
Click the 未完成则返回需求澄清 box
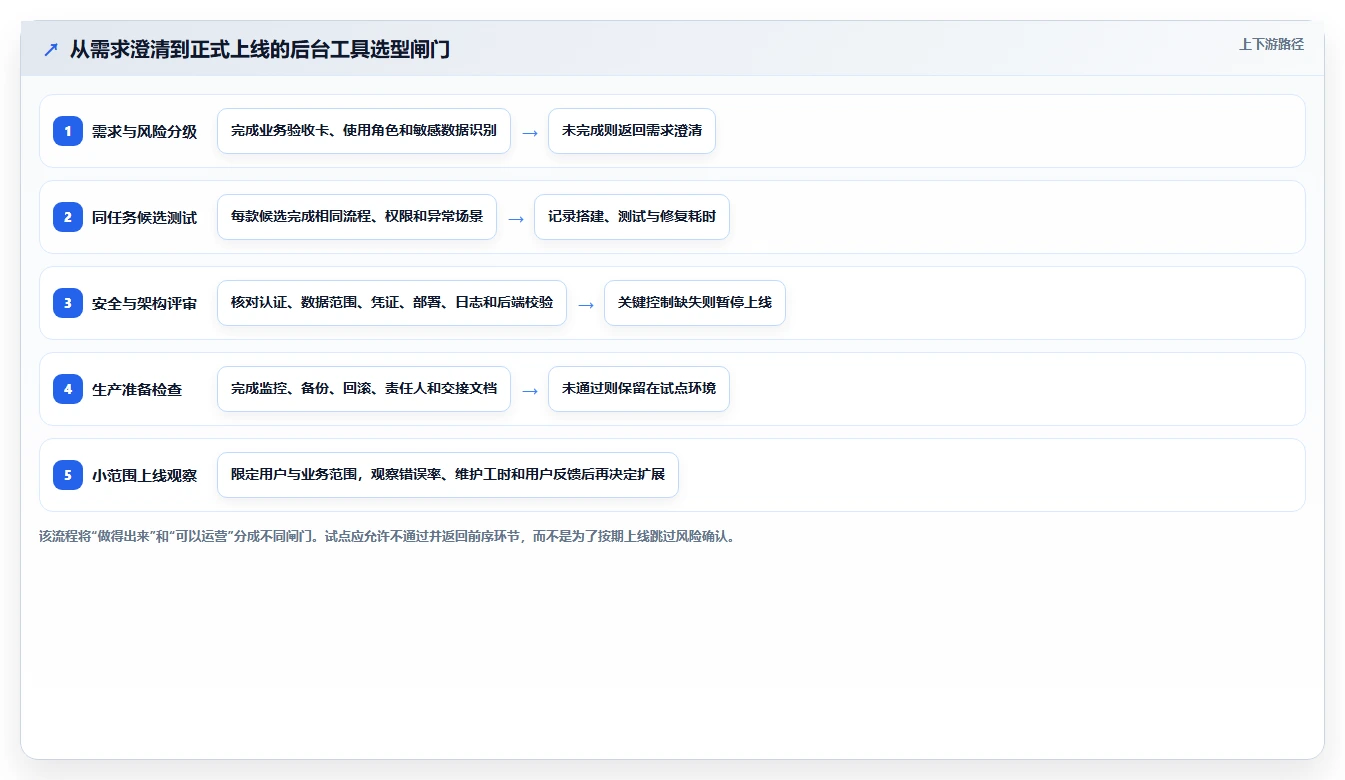pyautogui.click(x=632, y=131)
